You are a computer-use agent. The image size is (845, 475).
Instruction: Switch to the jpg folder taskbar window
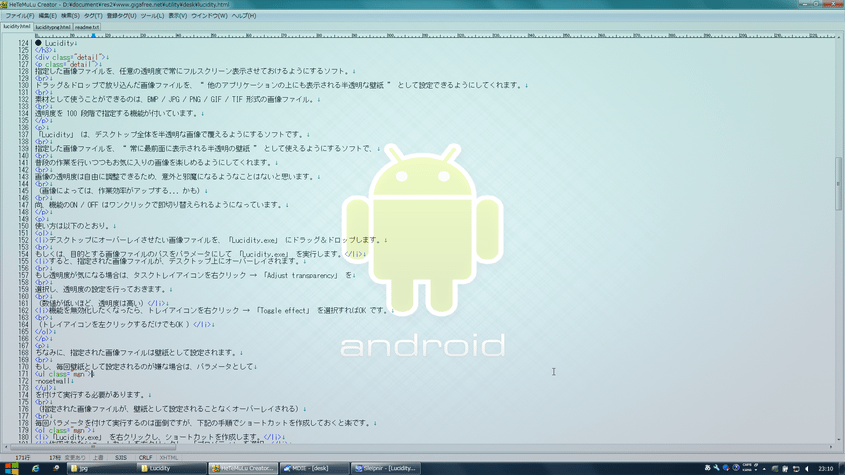click(100, 469)
